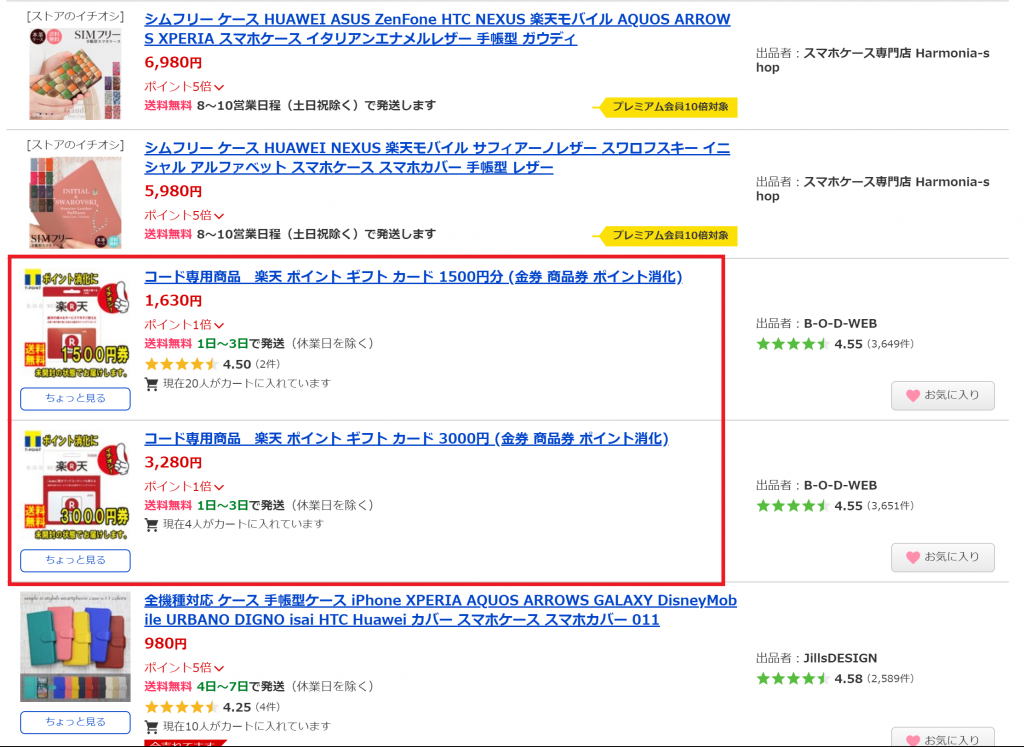Expand ポイント5倍 under the 5,980円 item

[x=184, y=215]
